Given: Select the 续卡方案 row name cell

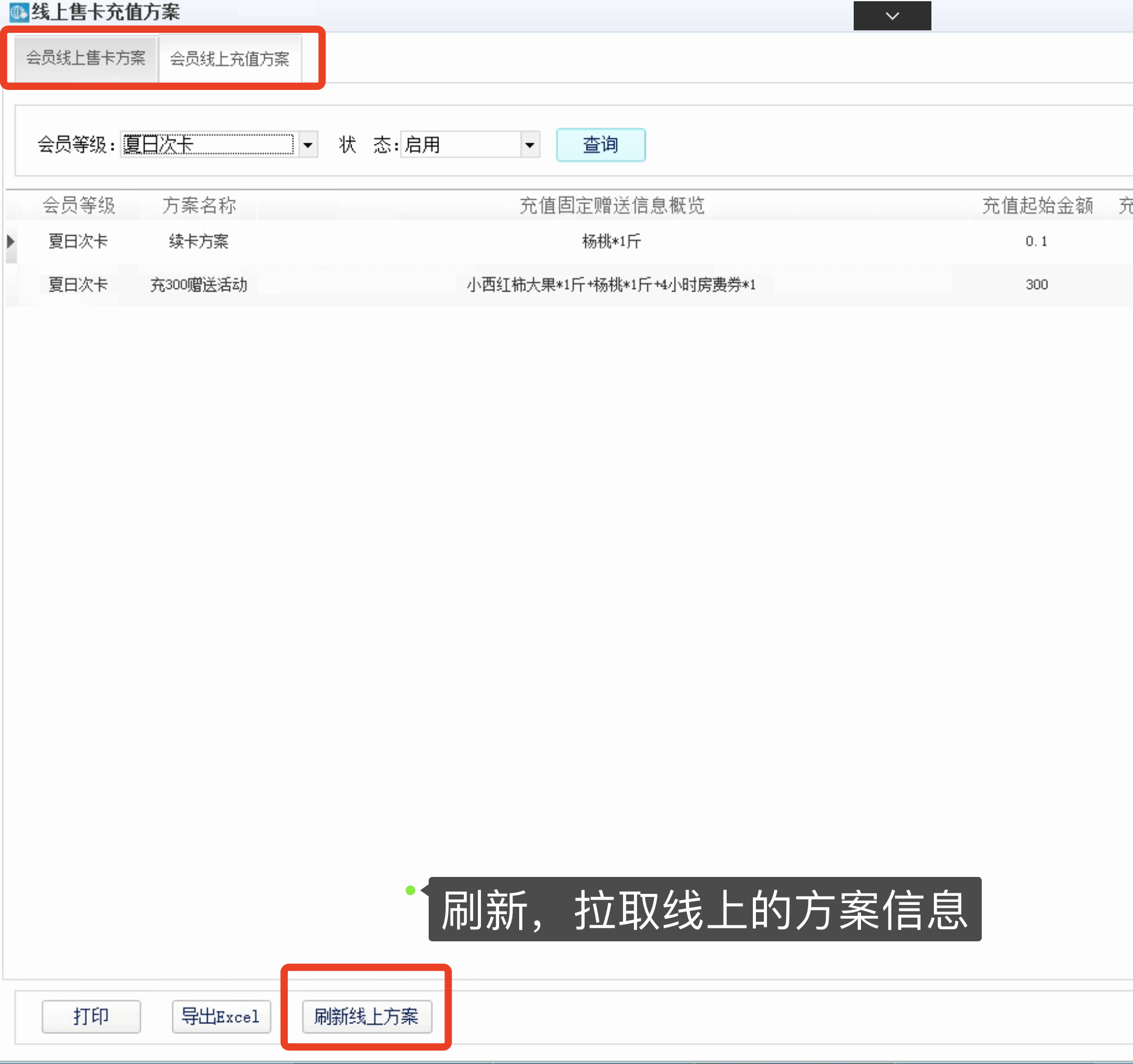Looking at the screenshot, I should (199, 242).
